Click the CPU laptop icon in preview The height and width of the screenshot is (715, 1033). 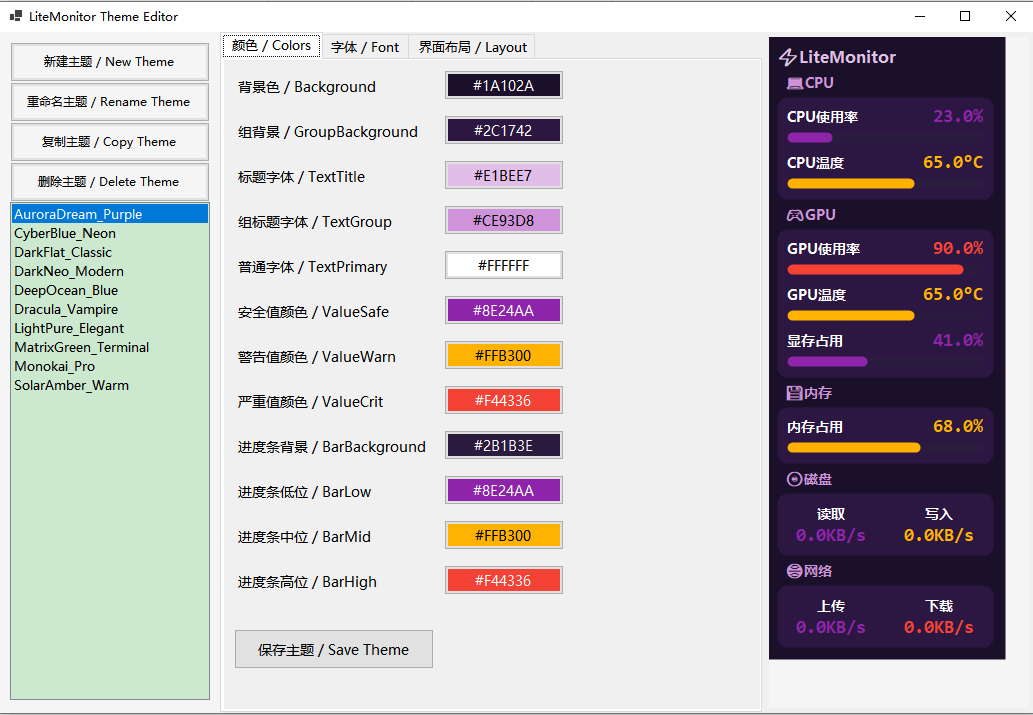(x=795, y=83)
